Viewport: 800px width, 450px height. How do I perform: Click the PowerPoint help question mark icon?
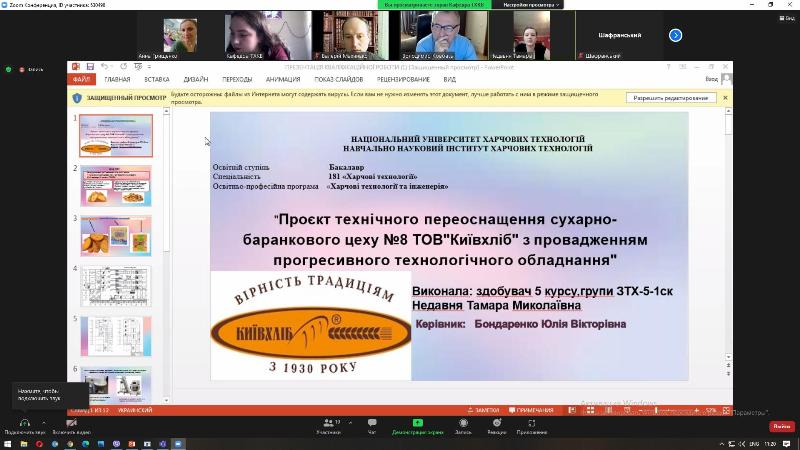(x=668, y=67)
